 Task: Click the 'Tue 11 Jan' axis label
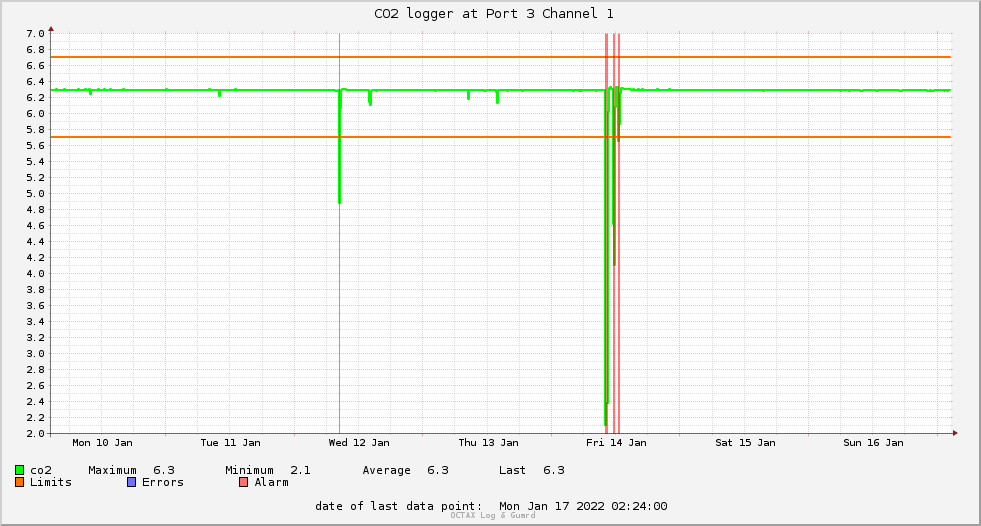pos(230,443)
